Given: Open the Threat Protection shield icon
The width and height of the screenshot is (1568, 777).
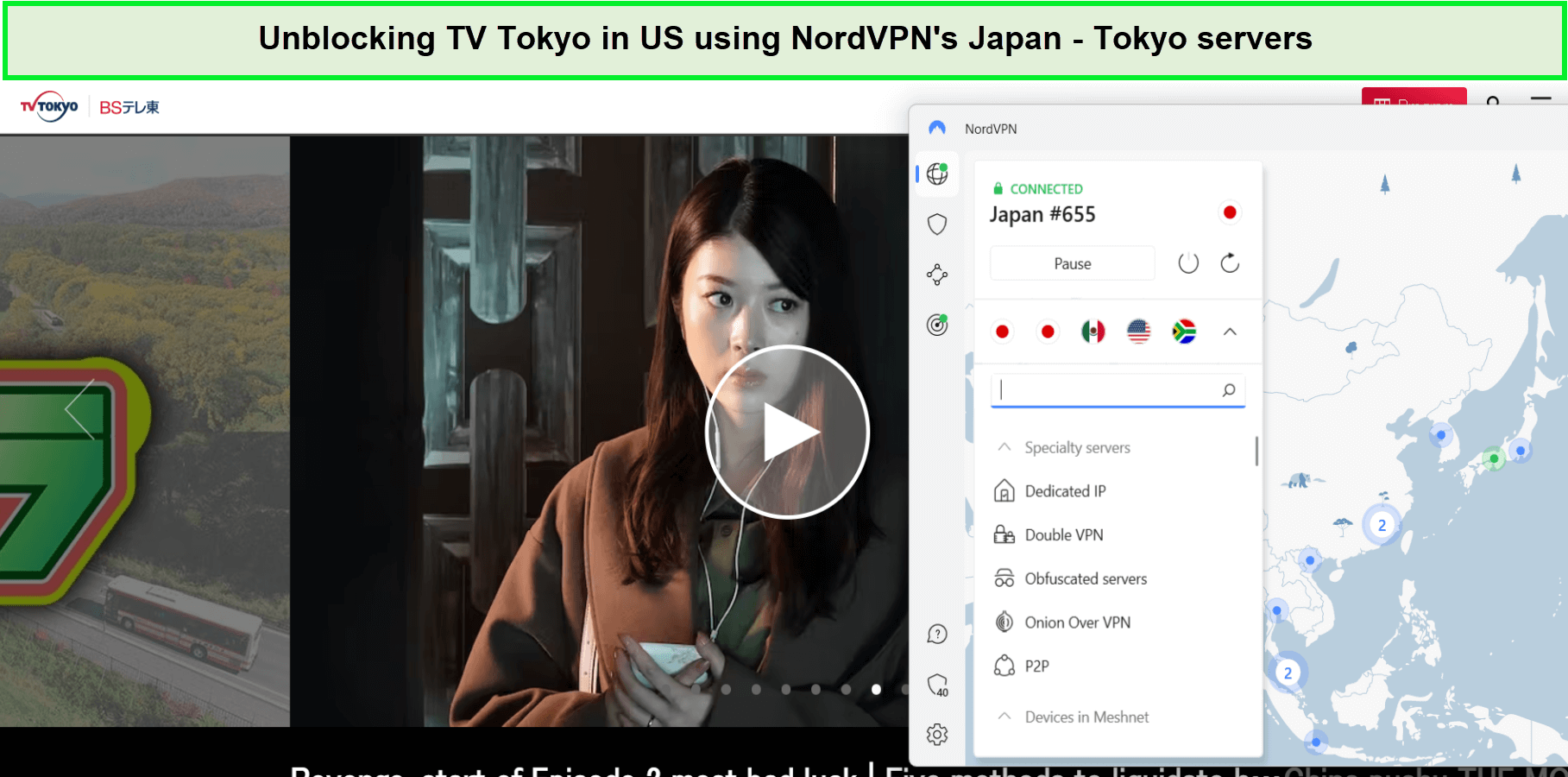Looking at the screenshot, I should click(x=937, y=224).
